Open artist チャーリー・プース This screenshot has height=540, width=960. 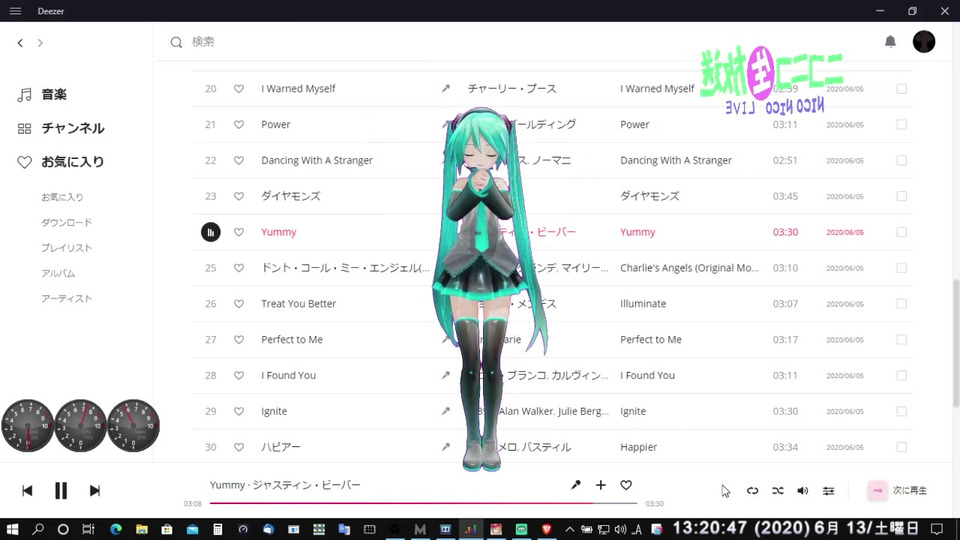[512, 89]
